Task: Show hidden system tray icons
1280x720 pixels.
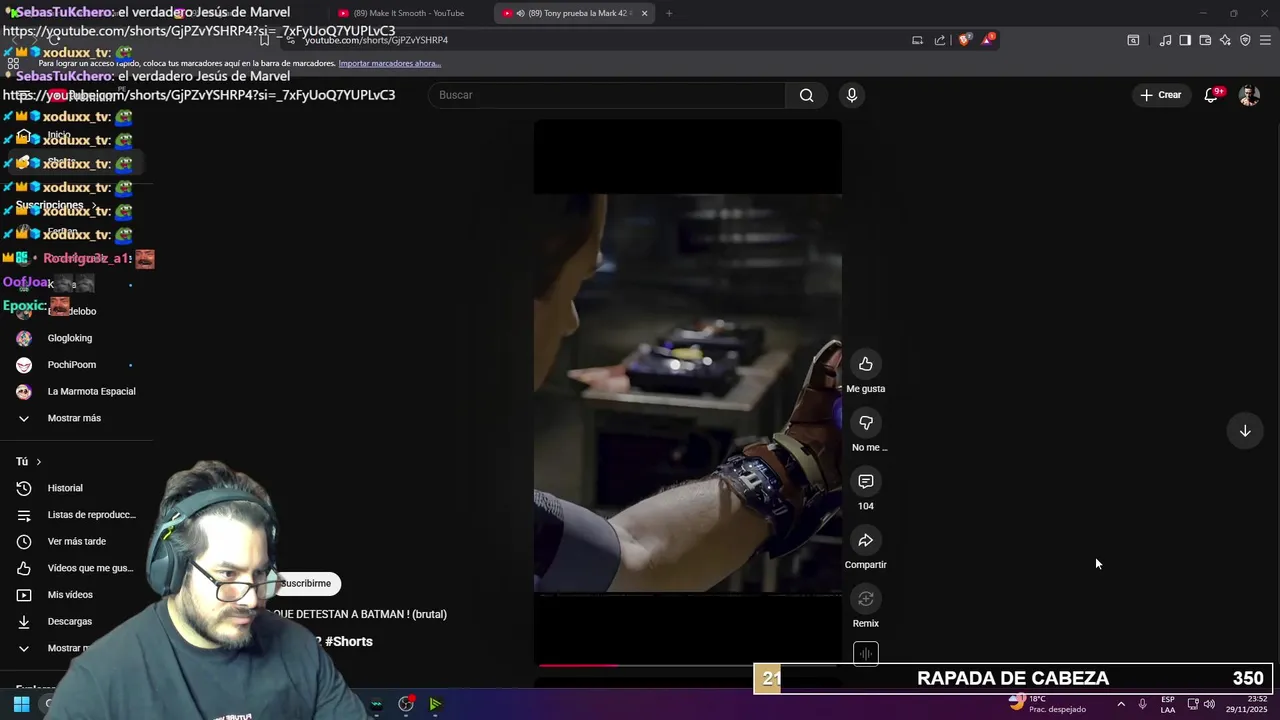Action: pos(1120,704)
